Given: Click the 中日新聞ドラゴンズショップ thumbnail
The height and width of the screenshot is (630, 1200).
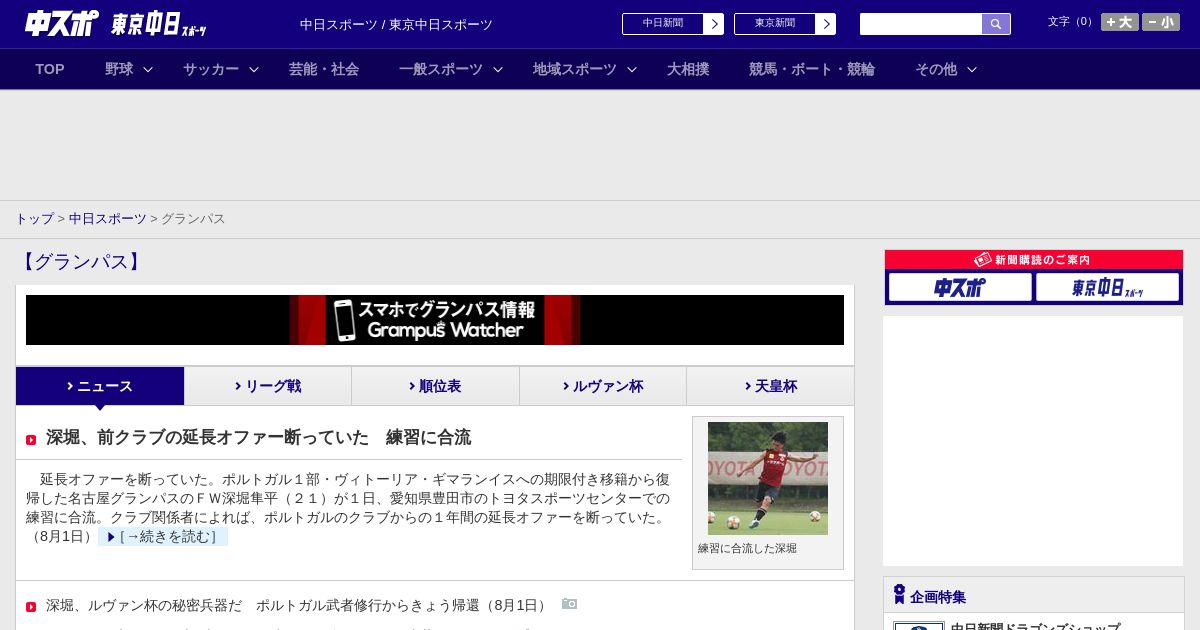Looking at the screenshot, I should 919,626.
